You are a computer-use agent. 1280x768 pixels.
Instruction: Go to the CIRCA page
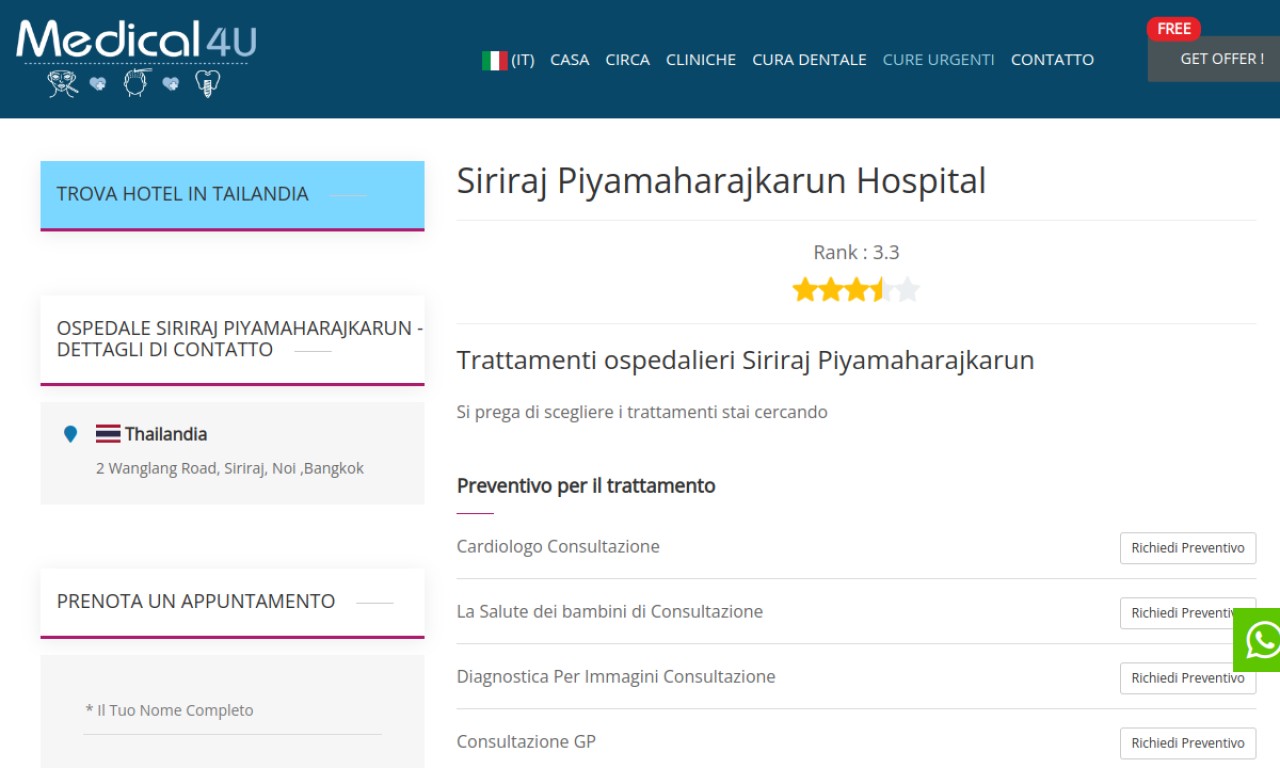click(627, 60)
